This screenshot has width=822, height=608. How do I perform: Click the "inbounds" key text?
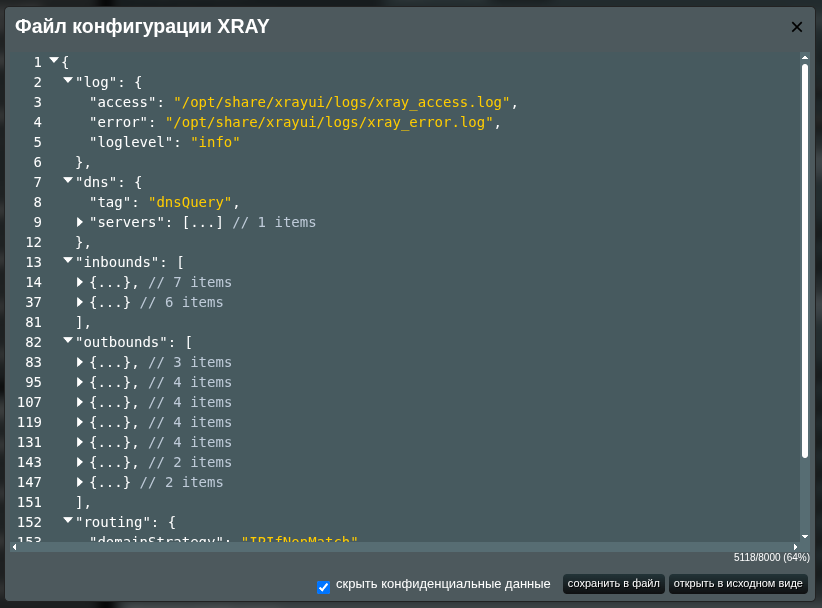coord(117,262)
